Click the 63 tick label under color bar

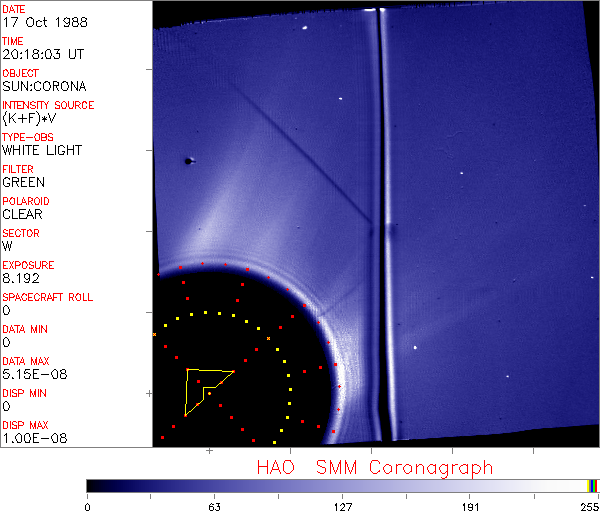coord(215,506)
